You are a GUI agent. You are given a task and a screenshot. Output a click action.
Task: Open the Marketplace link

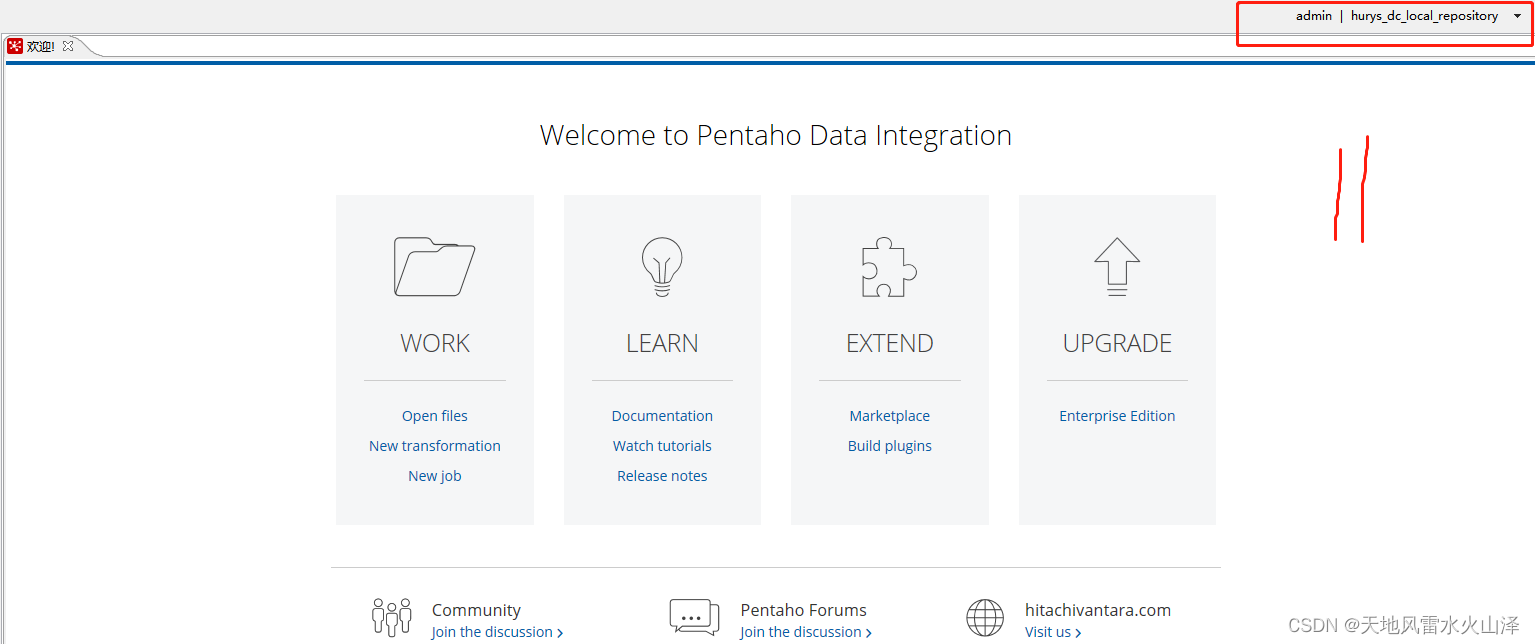(x=890, y=416)
